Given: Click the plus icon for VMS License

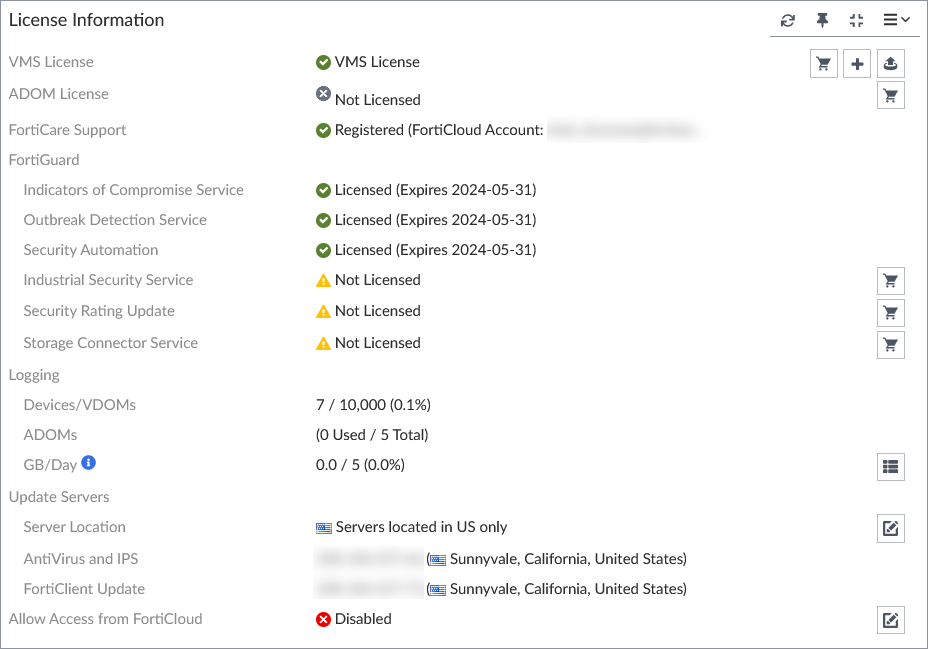Looking at the screenshot, I should 857,64.
